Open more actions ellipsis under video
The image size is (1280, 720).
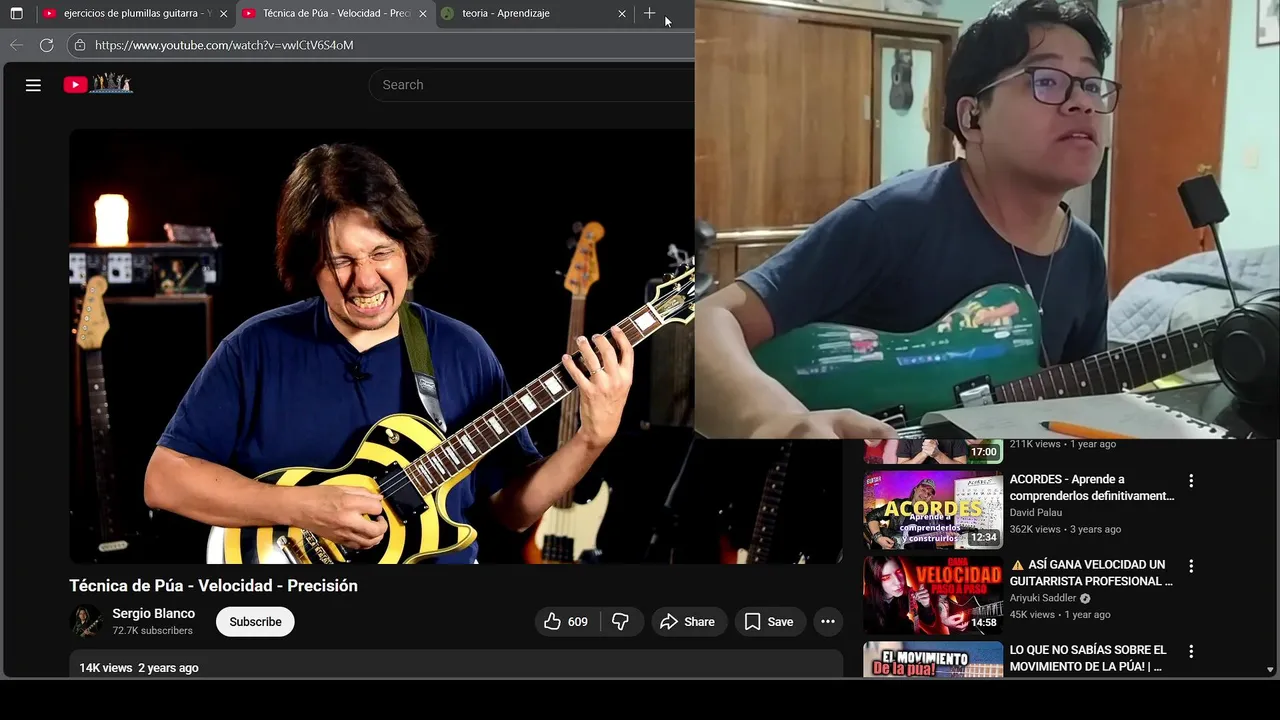coord(828,622)
